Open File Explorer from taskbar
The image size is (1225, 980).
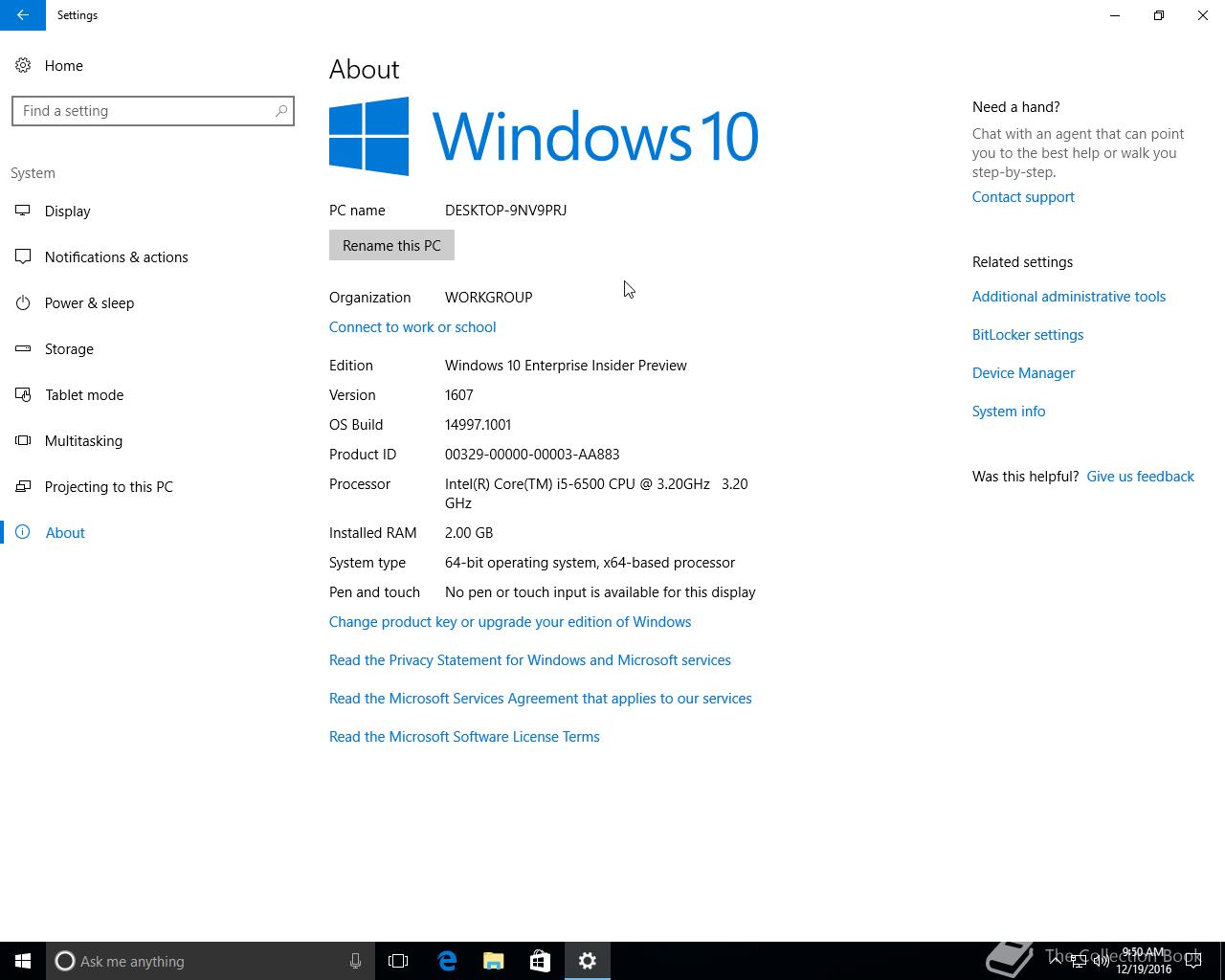[x=494, y=961]
